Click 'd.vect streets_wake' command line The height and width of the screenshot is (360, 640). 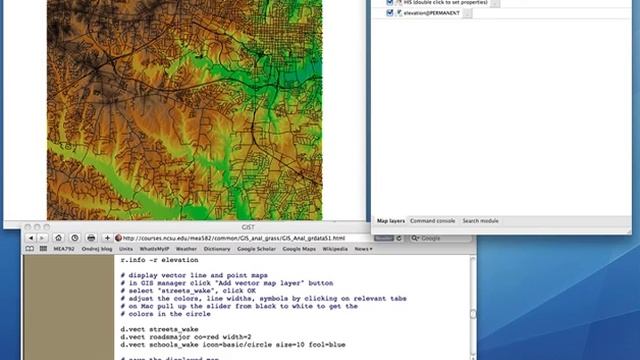[x=159, y=329]
